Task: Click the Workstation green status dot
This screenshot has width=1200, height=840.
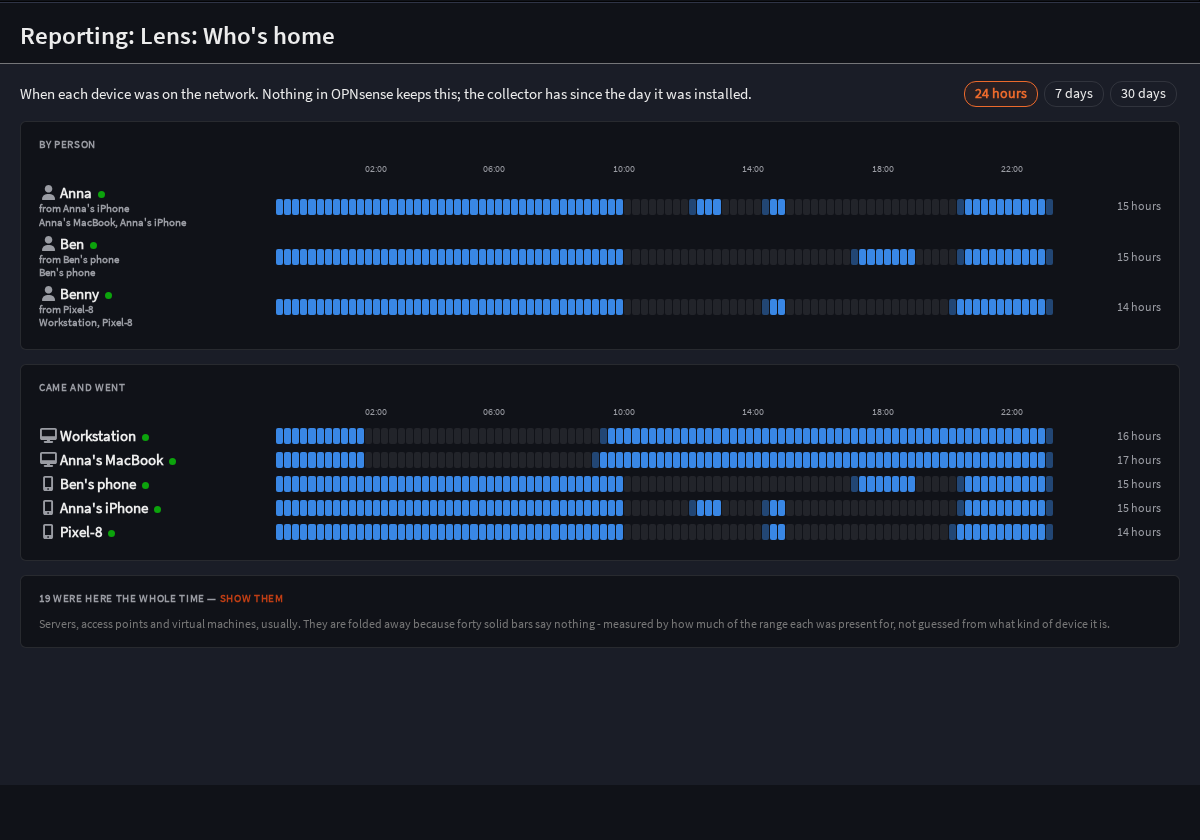Action: pyautogui.click(x=146, y=437)
